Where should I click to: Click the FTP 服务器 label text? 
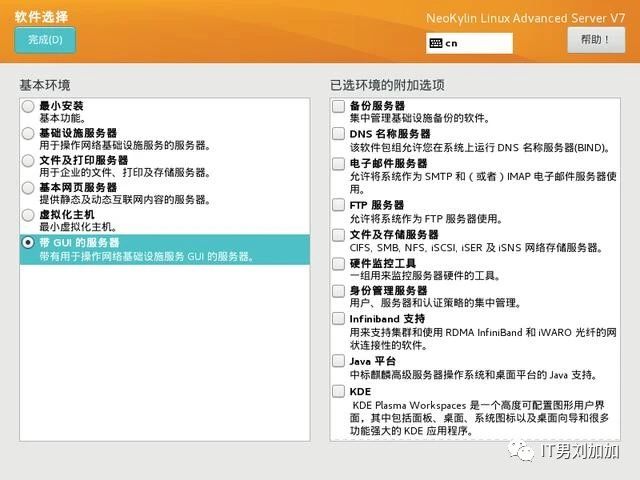click(x=377, y=205)
